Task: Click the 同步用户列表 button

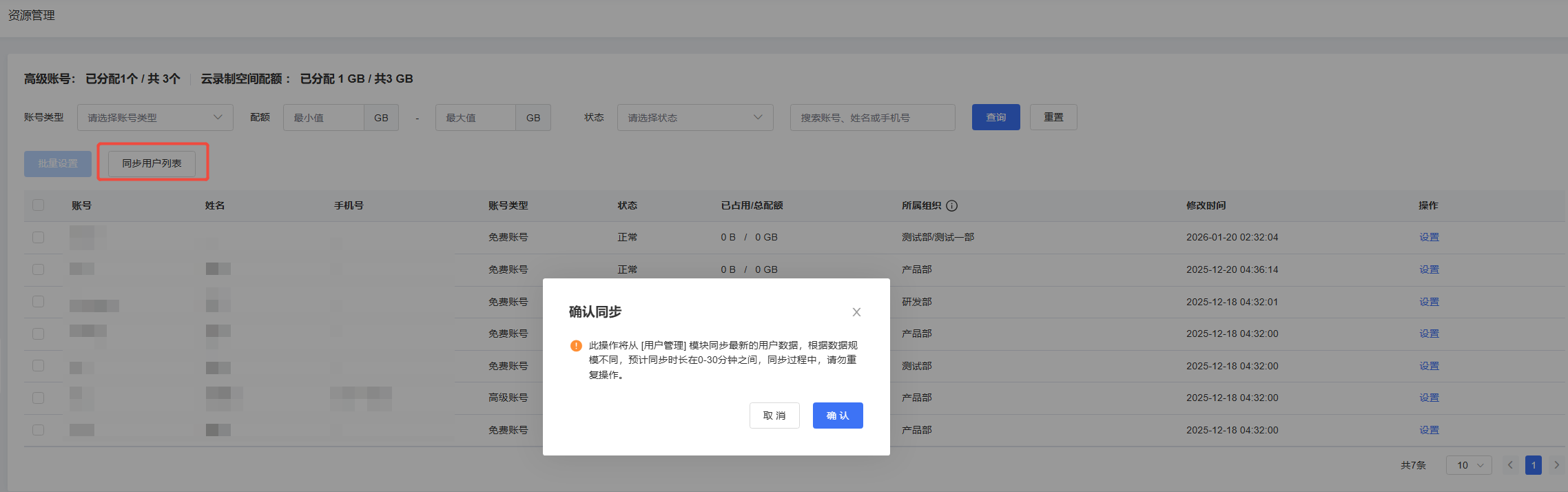Action: point(152,163)
